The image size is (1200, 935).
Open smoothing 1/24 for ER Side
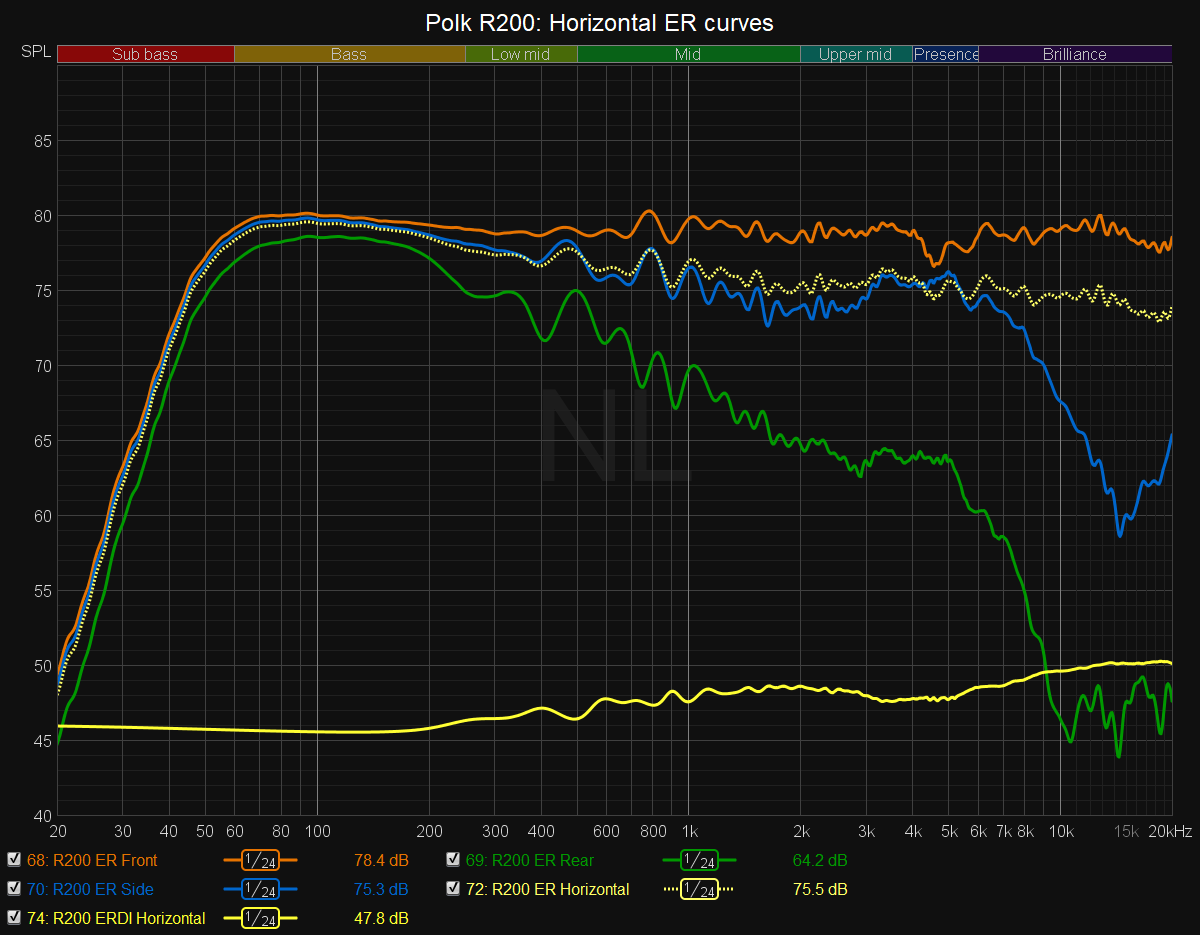261,889
